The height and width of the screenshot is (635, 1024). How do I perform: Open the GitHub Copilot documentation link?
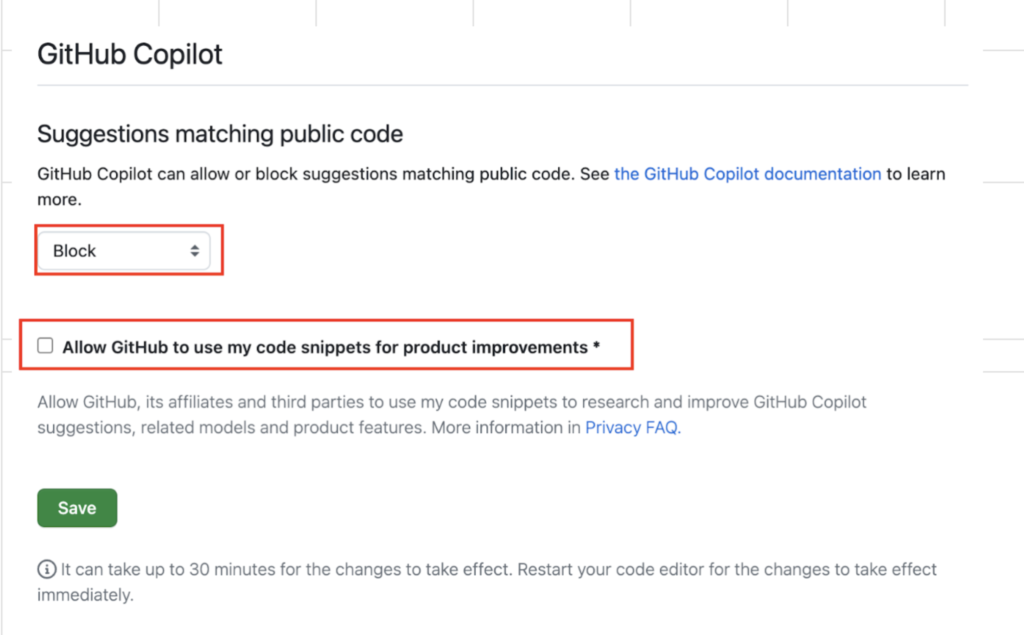tap(747, 173)
